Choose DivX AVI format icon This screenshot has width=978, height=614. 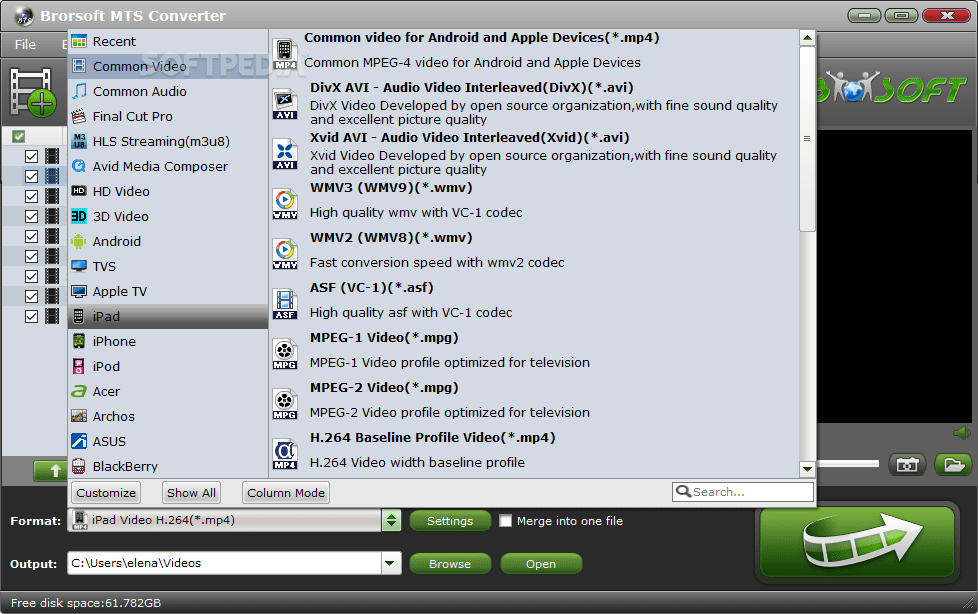[x=284, y=104]
